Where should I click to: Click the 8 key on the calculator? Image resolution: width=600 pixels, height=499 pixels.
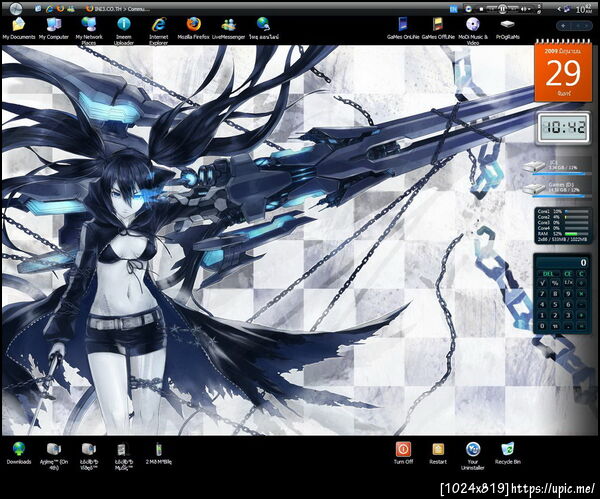pyautogui.click(x=555, y=294)
